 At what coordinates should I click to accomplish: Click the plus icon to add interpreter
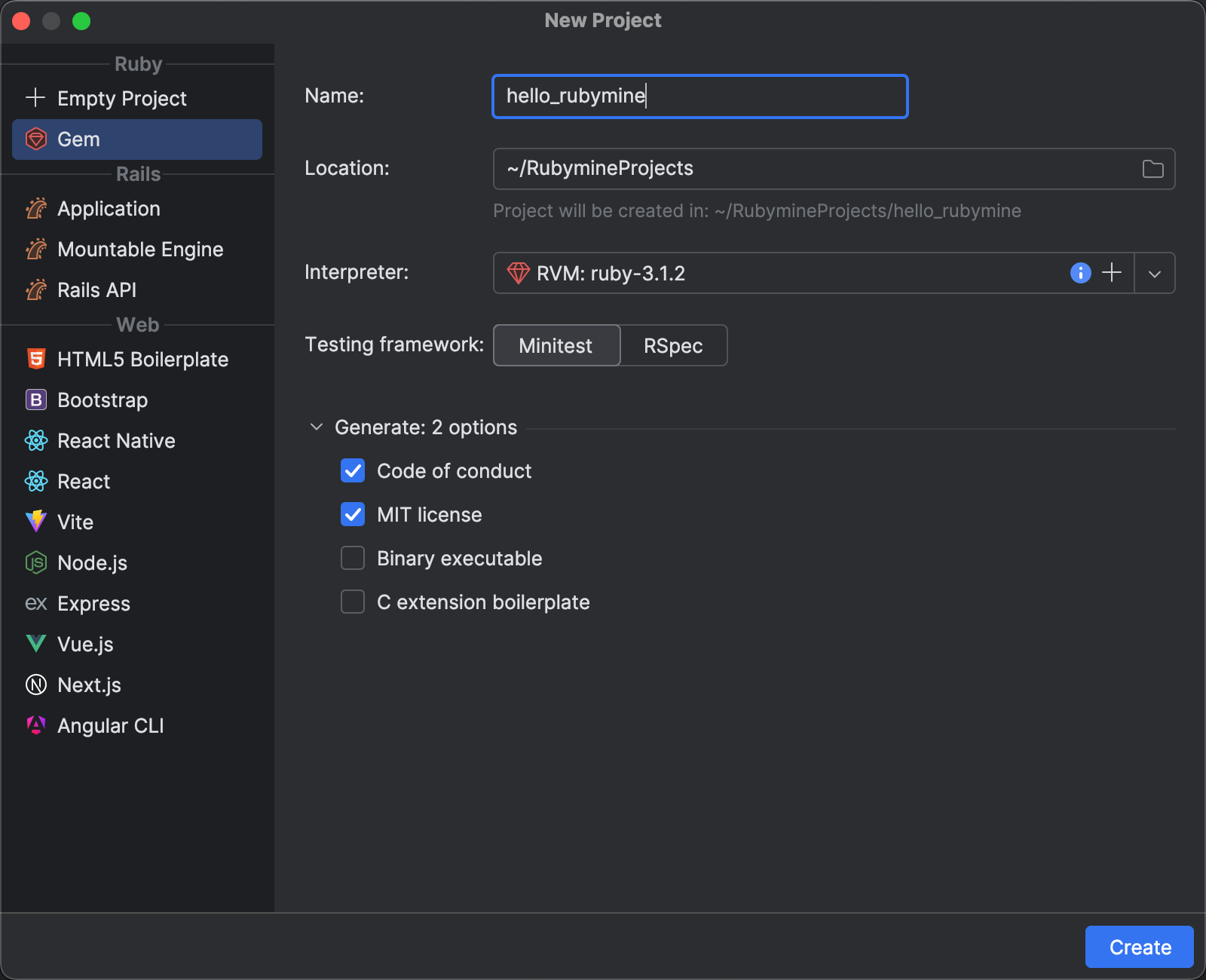tap(1112, 273)
